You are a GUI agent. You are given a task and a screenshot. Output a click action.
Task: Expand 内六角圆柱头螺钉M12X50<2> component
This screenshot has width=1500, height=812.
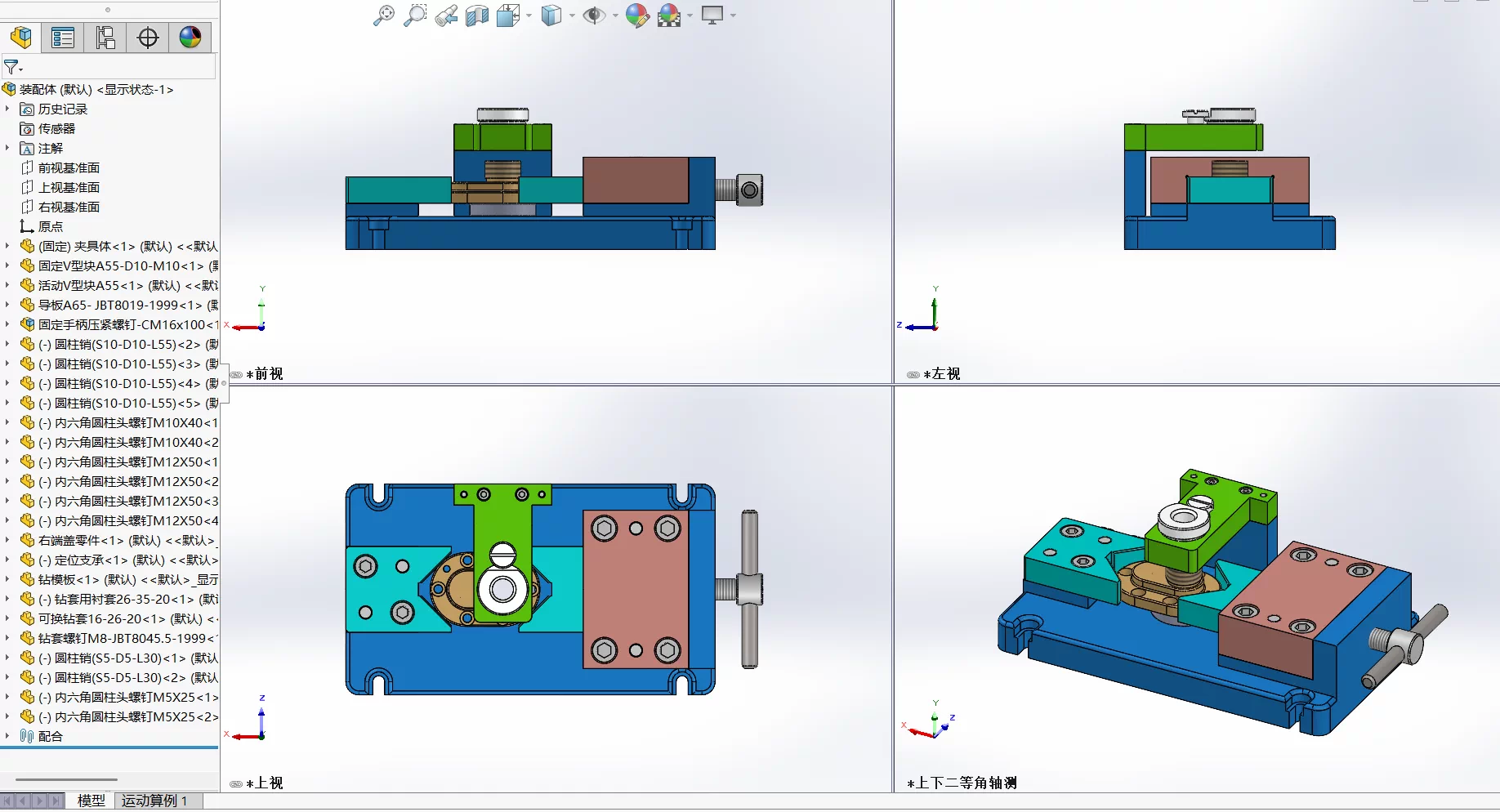[7, 481]
